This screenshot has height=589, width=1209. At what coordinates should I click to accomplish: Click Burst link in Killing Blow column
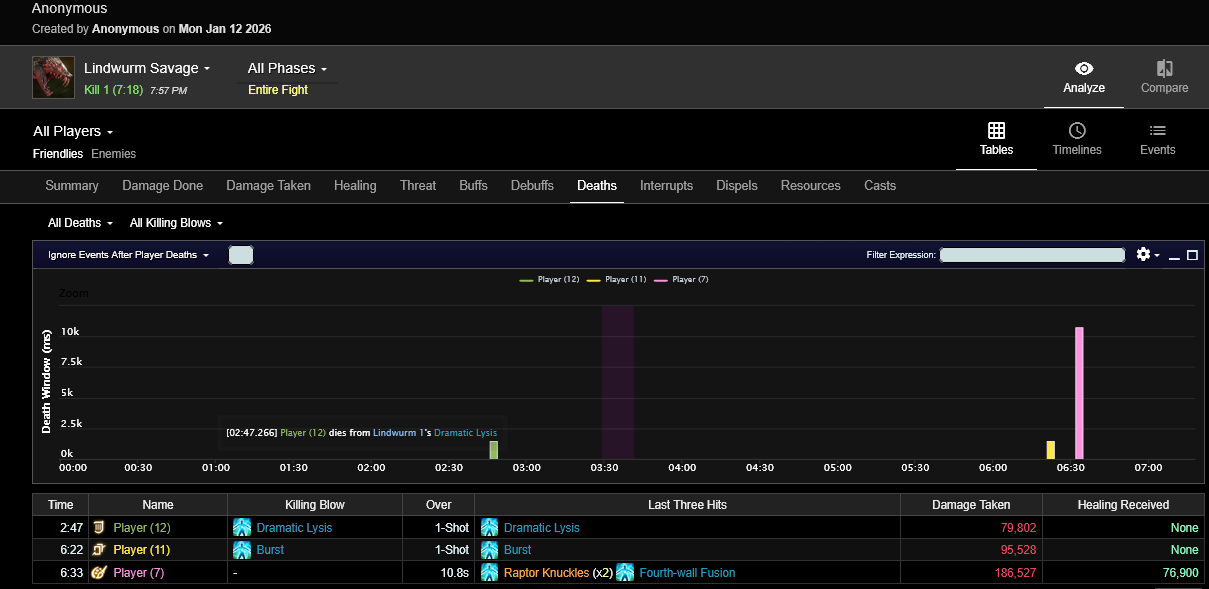click(270, 550)
